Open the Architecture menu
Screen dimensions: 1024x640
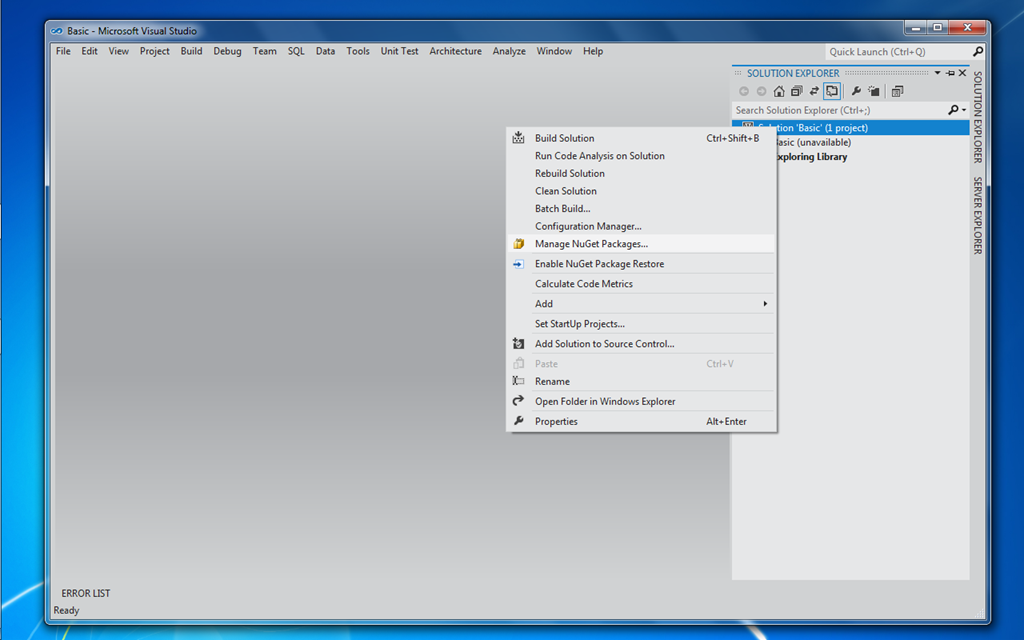pos(455,51)
